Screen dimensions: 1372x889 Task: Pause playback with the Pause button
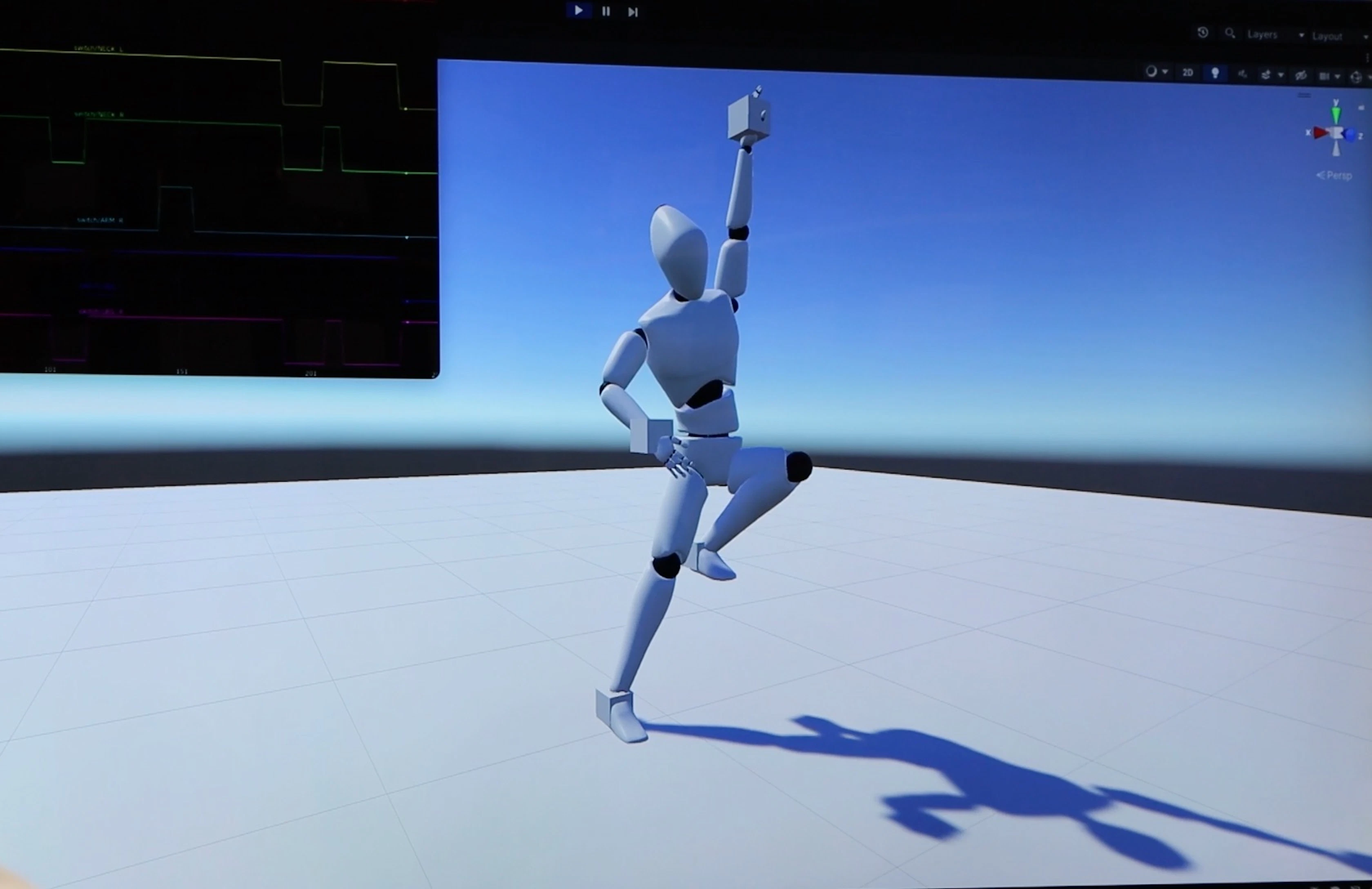point(606,11)
